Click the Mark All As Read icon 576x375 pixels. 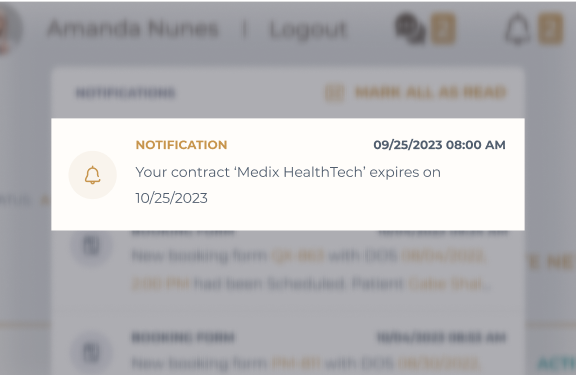tap(334, 93)
